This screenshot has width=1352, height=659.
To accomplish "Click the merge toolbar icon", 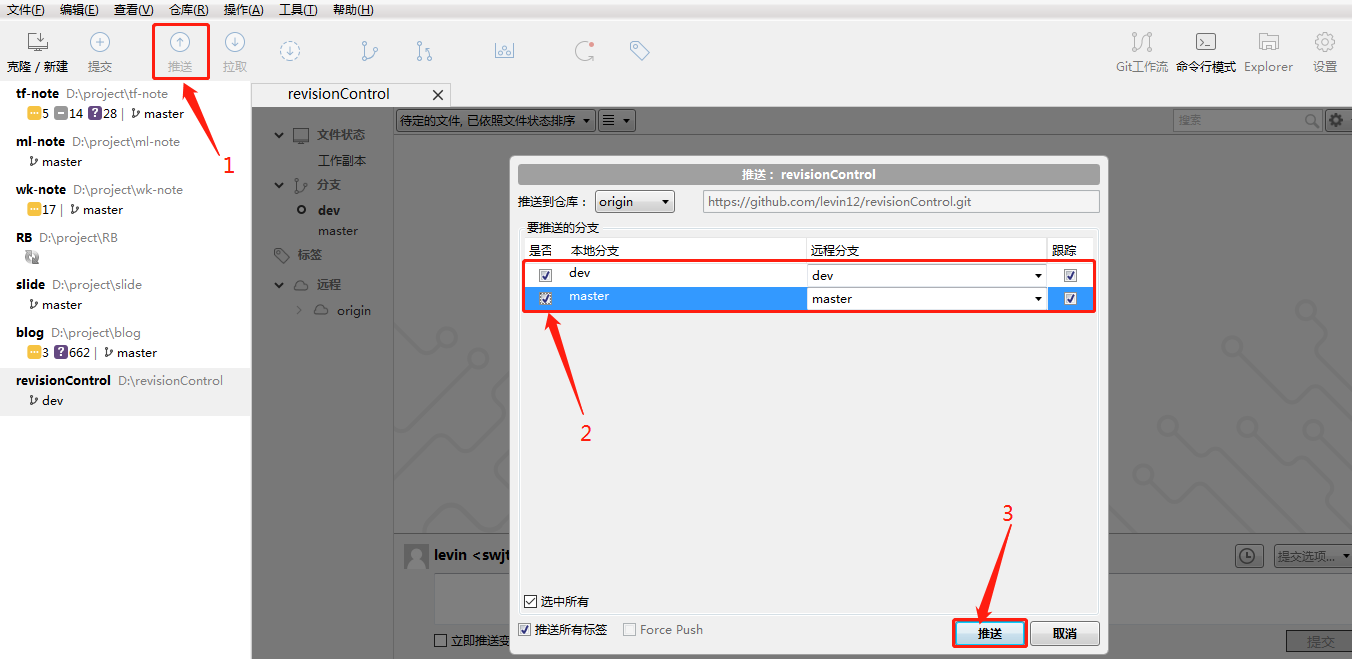I will pyautogui.click(x=425, y=50).
